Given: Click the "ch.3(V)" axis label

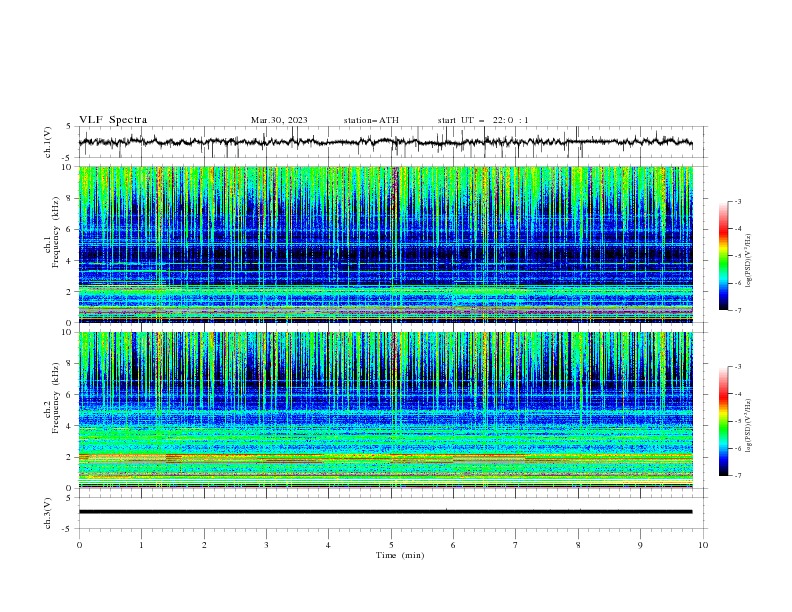Looking at the screenshot, I should [48, 513].
